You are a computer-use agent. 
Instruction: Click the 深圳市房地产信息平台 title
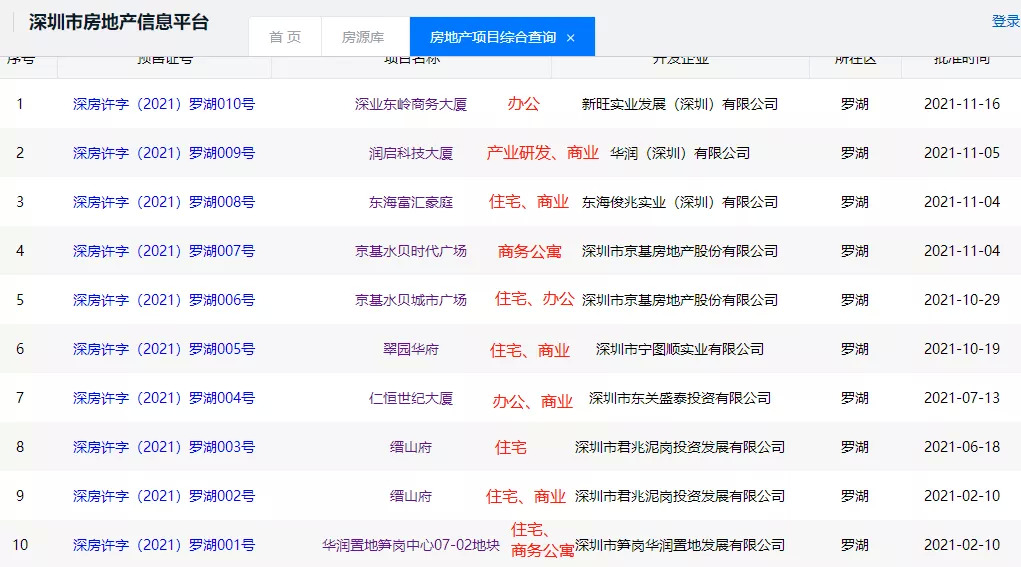[119, 22]
